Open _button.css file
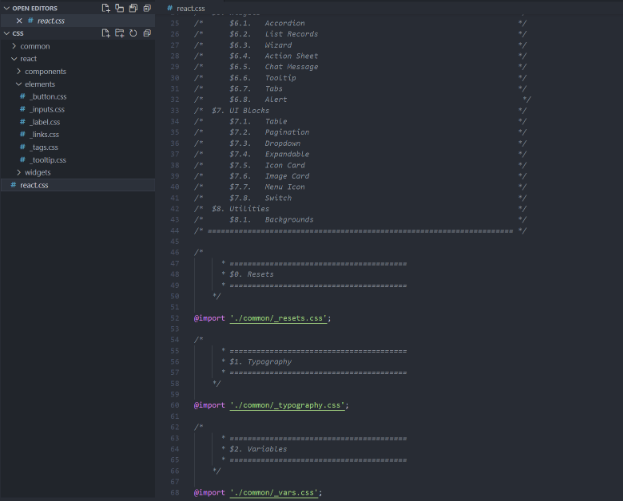Image resolution: width=623 pixels, height=501 pixels. coord(48,97)
